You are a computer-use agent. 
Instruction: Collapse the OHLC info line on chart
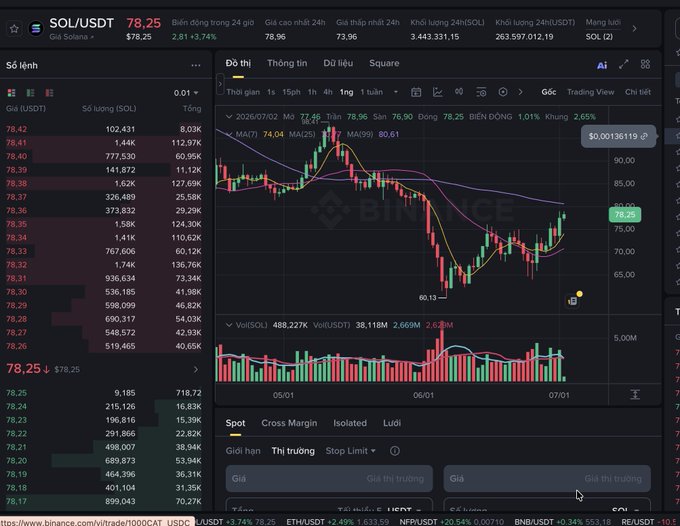(229, 117)
